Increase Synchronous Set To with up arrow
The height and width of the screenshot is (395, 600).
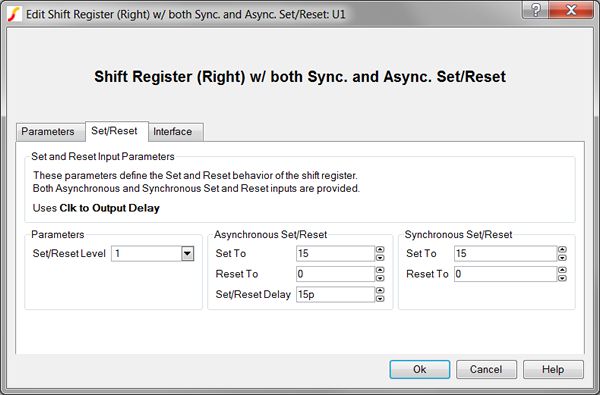point(562,249)
